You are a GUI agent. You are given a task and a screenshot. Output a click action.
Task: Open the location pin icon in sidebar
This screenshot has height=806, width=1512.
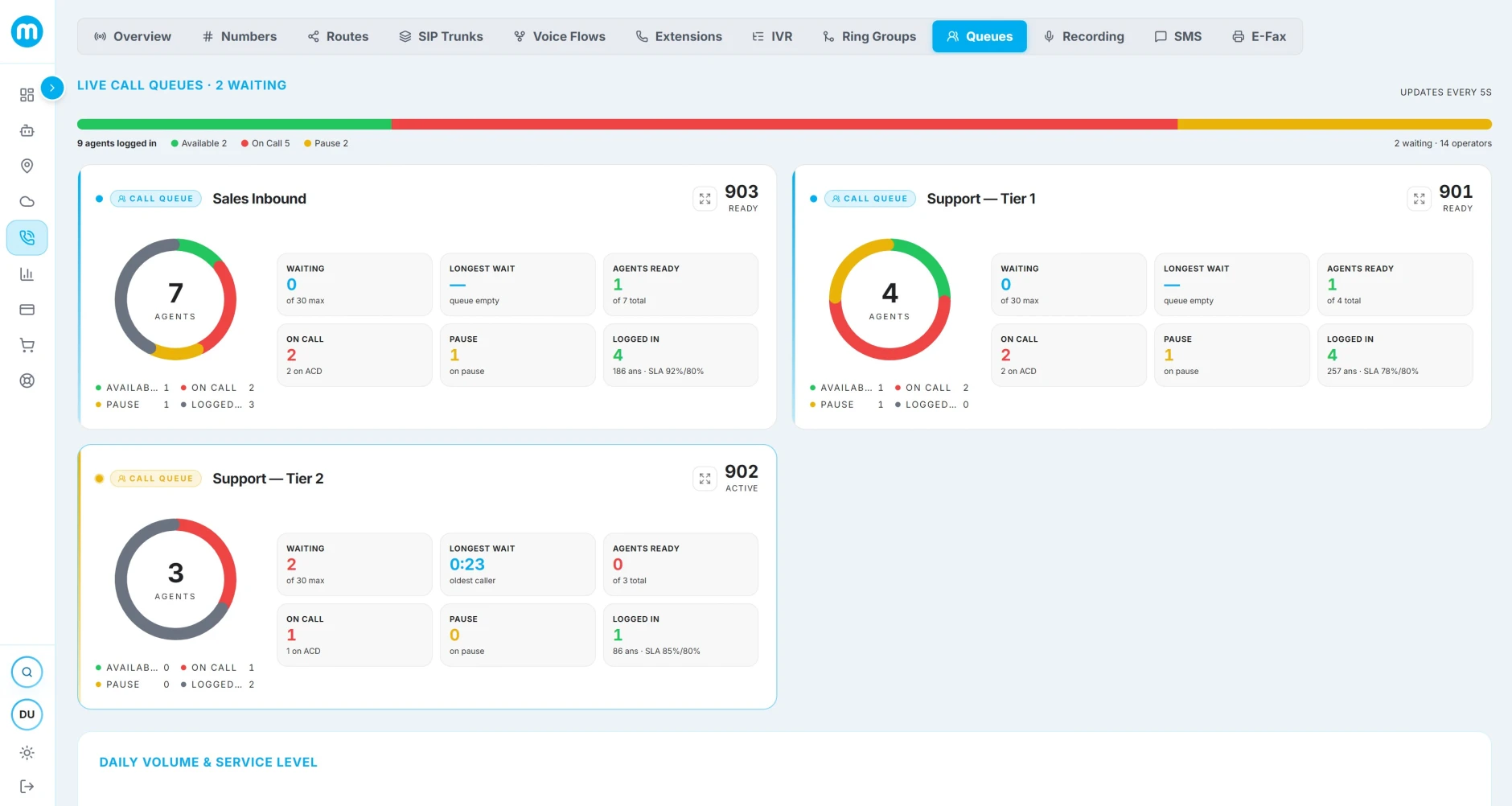27,166
